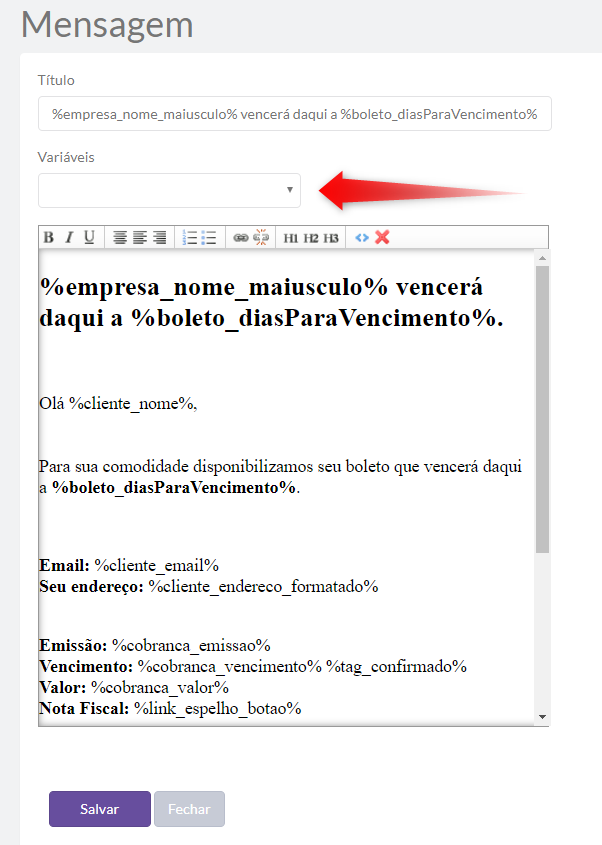
Task: Remove the hyperlink with unlink icon
Action: tap(260, 238)
